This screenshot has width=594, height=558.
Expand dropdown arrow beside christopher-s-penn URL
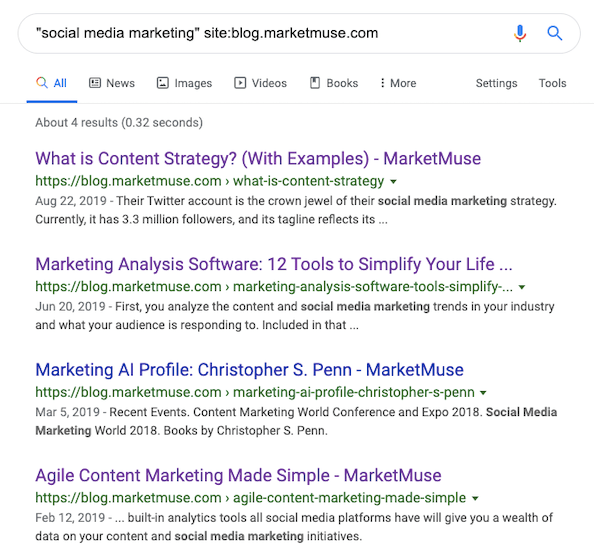click(483, 393)
